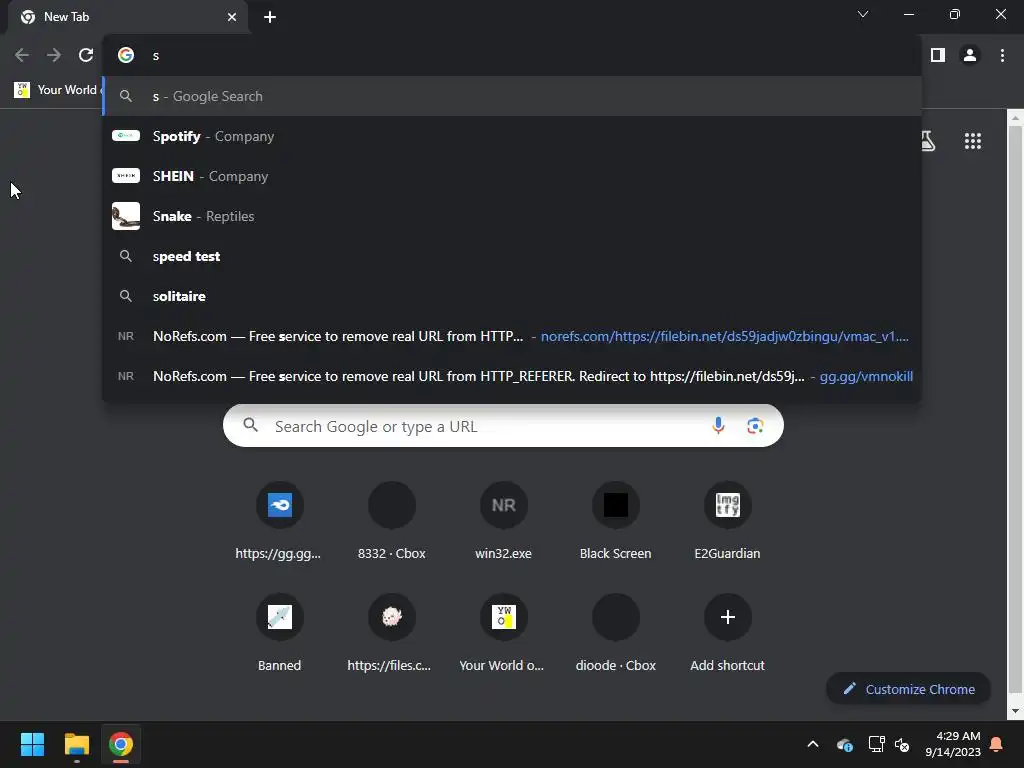Open NoRefs suggestion with norefs.com link
Viewport: 1024px width, 768px height.
click(x=512, y=336)
